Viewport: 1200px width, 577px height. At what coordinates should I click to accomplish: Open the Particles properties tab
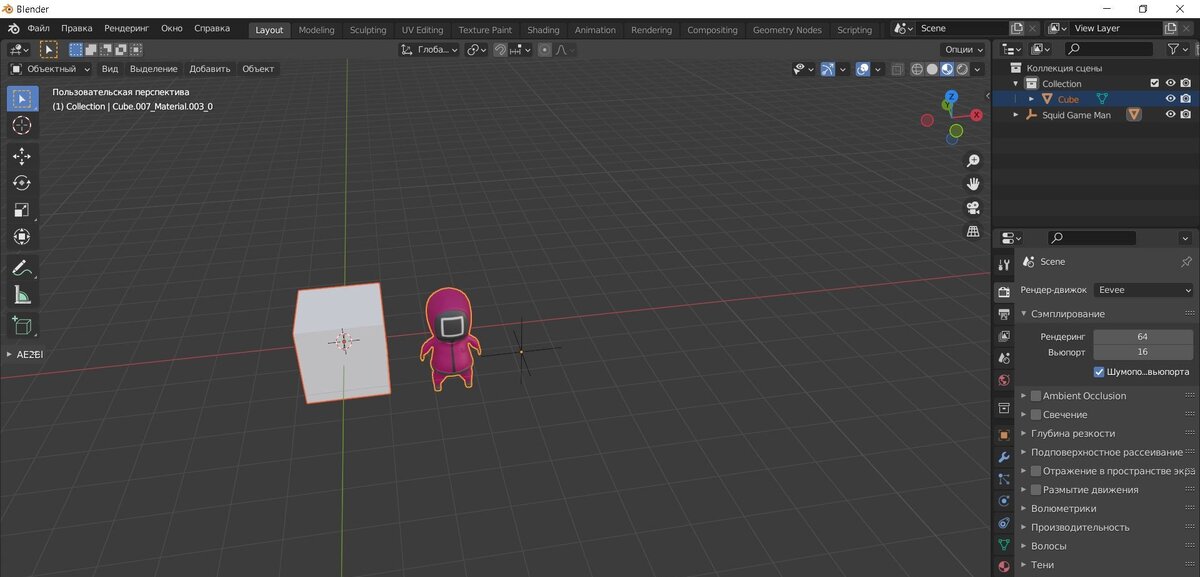1004,479
